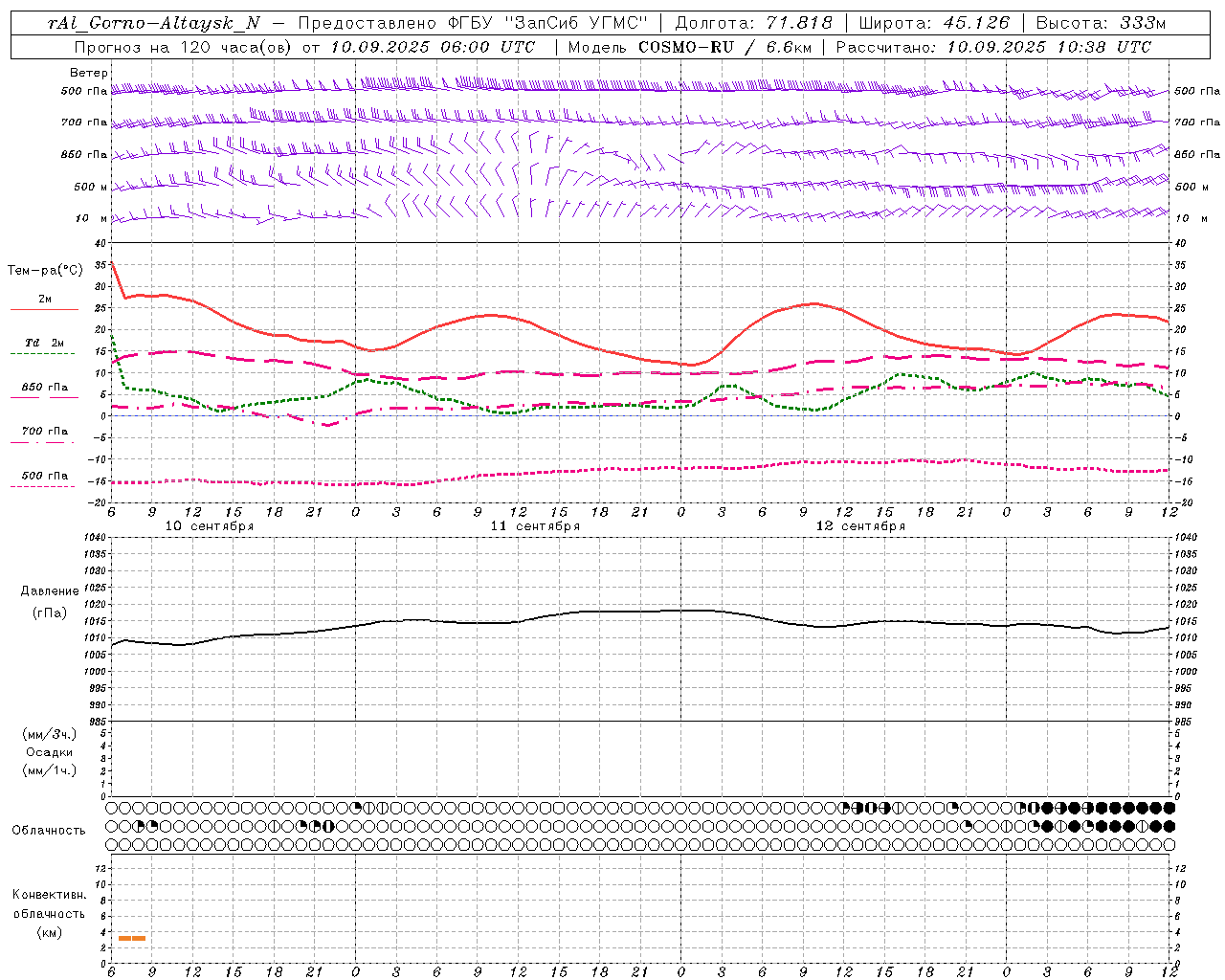This screenshot has height=980, width=1225.
Task: Click the Широта: 45.126 header value
Action: point(934,24)
